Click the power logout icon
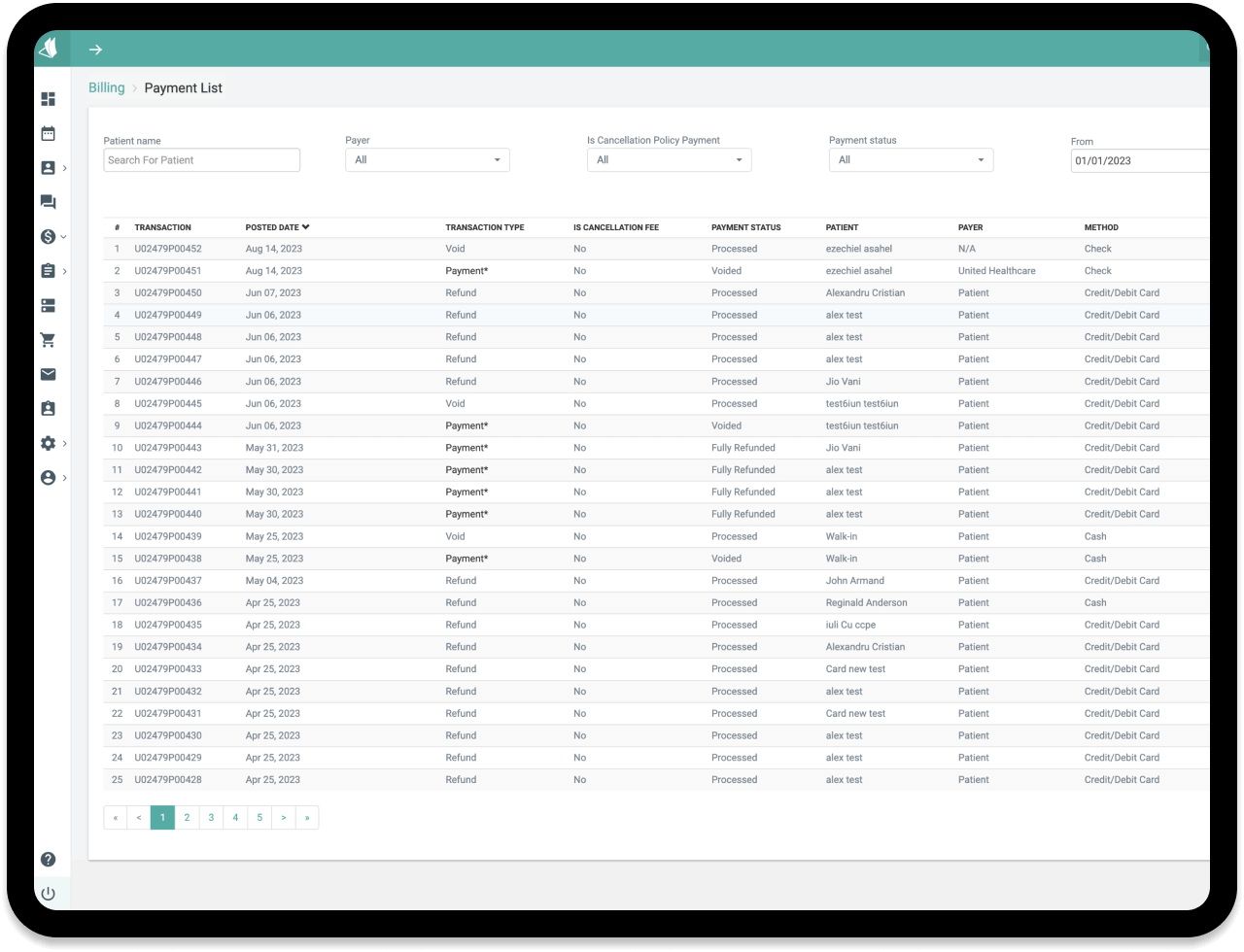 [x=48, y=894]
